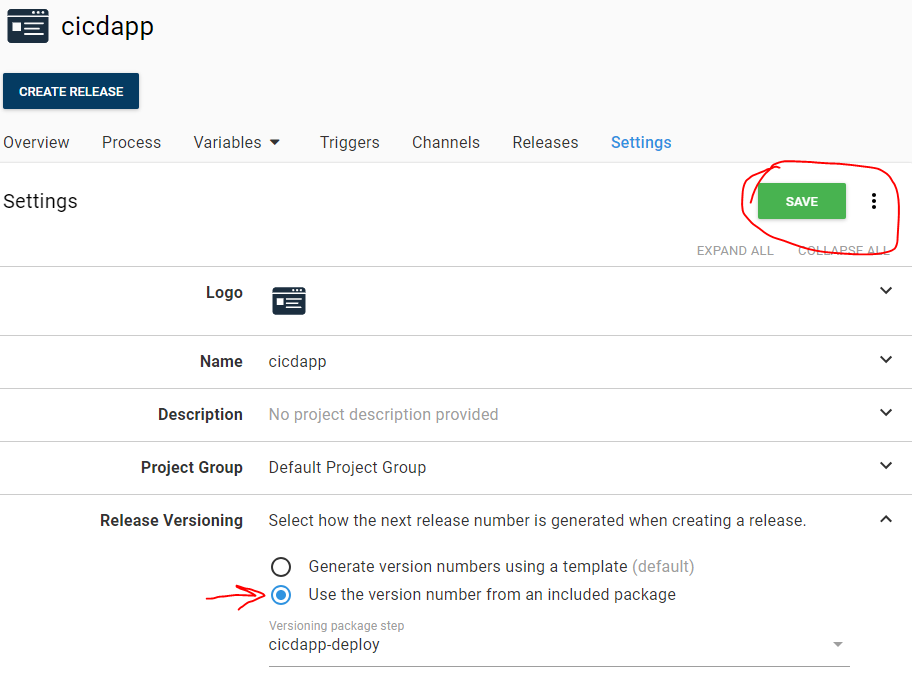Expand the Project Group section chevron
The image size is (912, 684).
click(885, 466)
